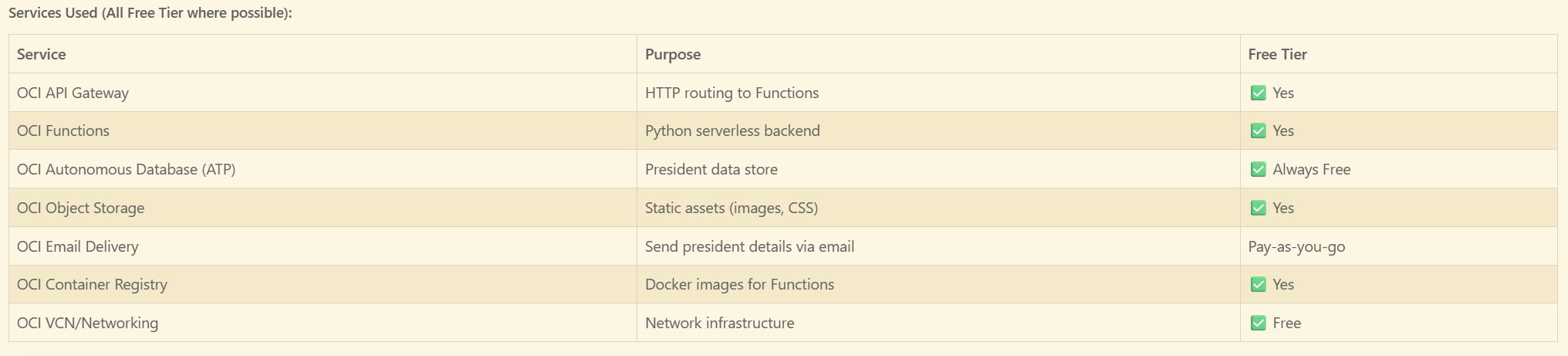This screenshot has width=1568, height=356.
Task: Click the Free Tier column header
Action: click(x=1277, y=54)
